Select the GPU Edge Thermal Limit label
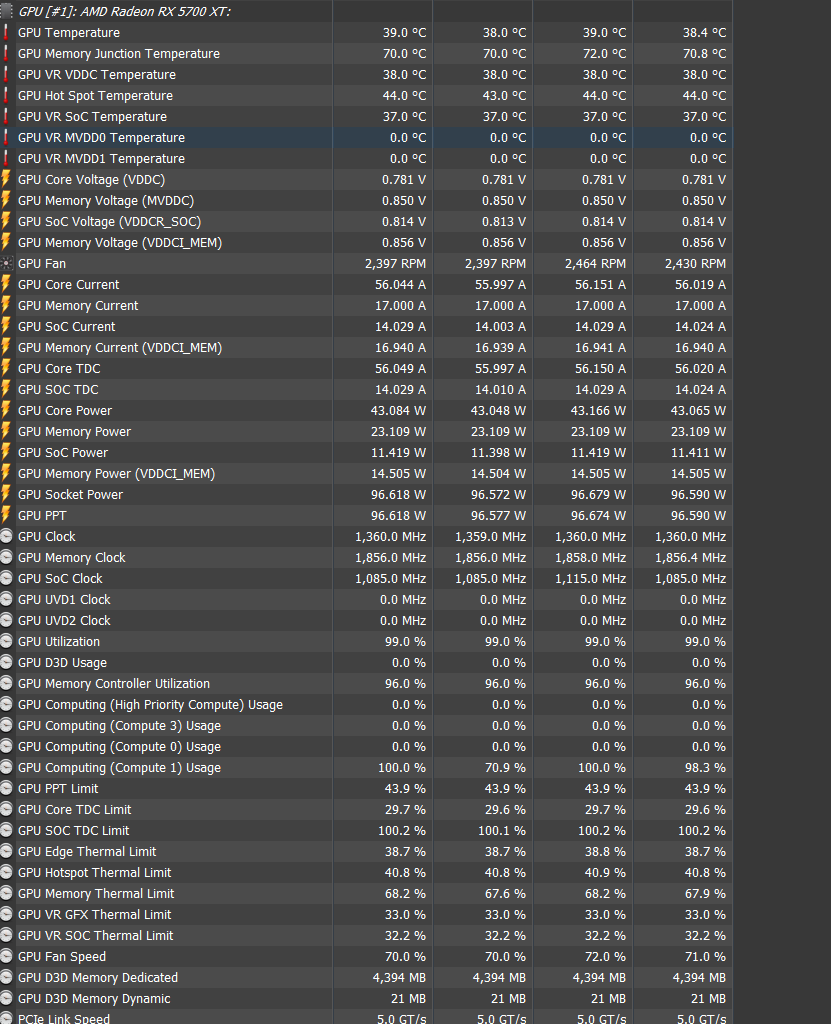Image resolution: width=831 pixels, height=1024 pixels. (87, 852)
